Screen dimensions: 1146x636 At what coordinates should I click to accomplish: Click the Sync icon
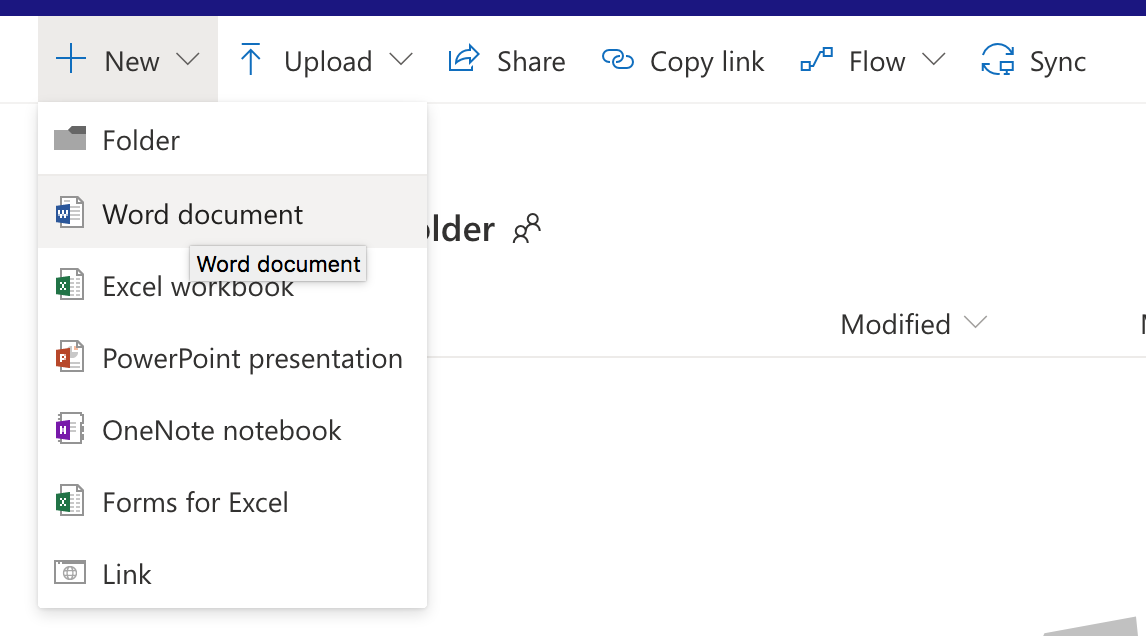coord(995,60)
